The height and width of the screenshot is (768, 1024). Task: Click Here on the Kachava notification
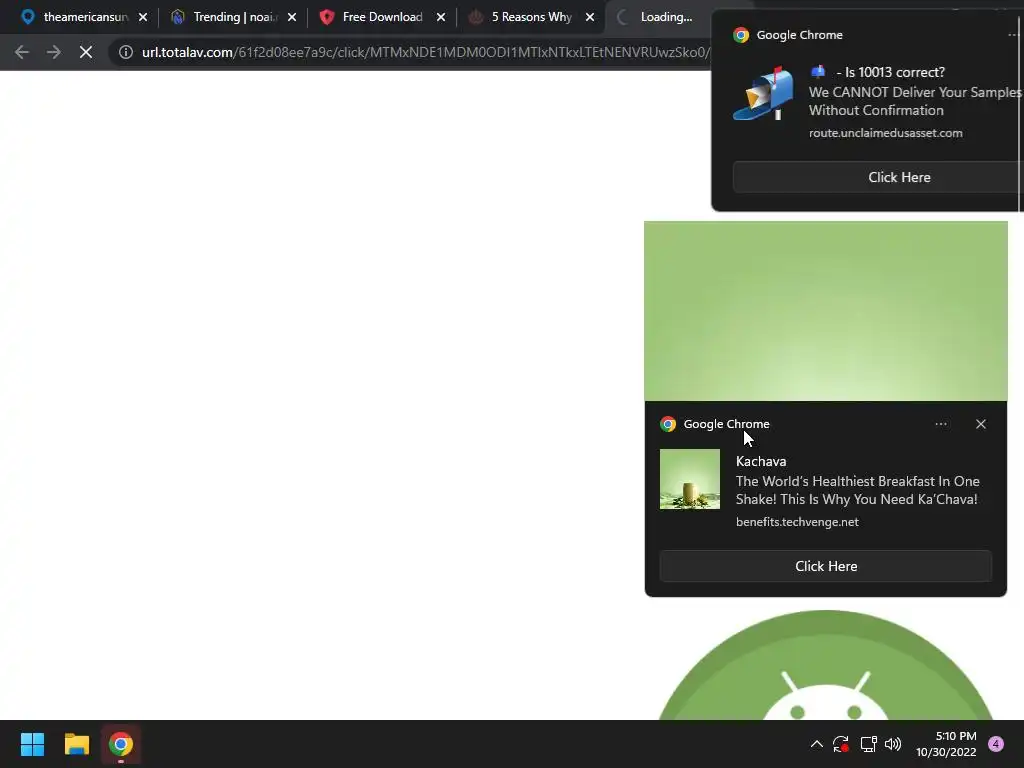(x=825, y=566)
